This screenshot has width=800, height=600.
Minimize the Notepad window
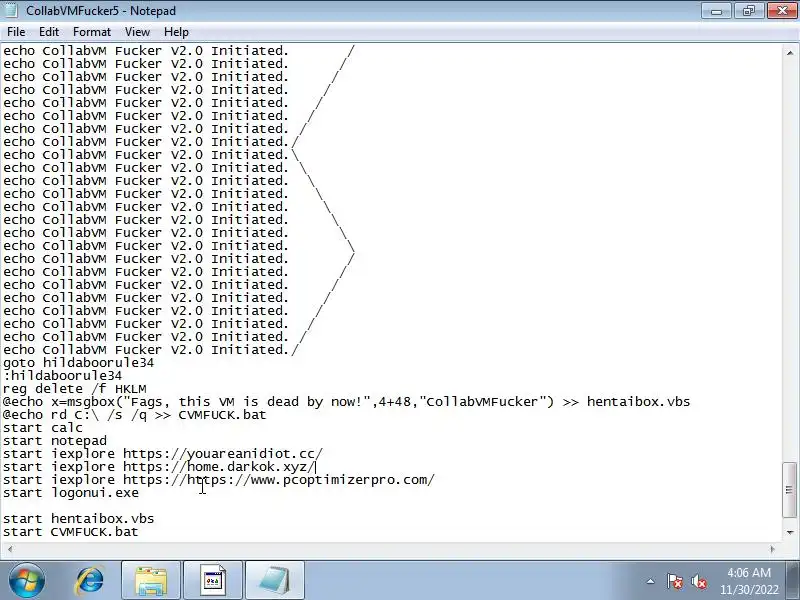tap(716, 10)
